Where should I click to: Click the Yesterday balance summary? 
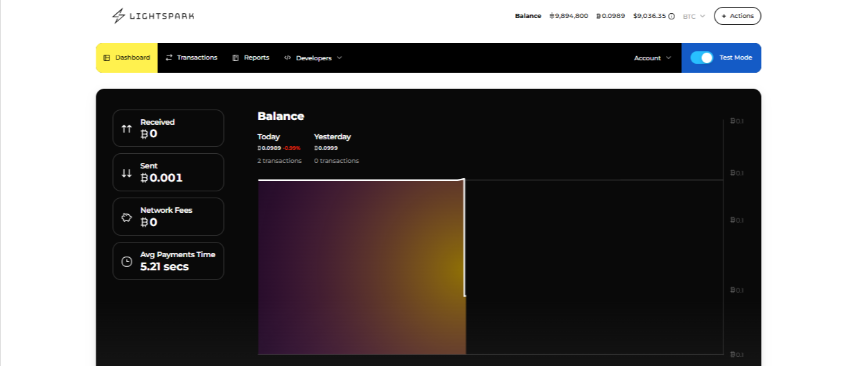[336, 148]
